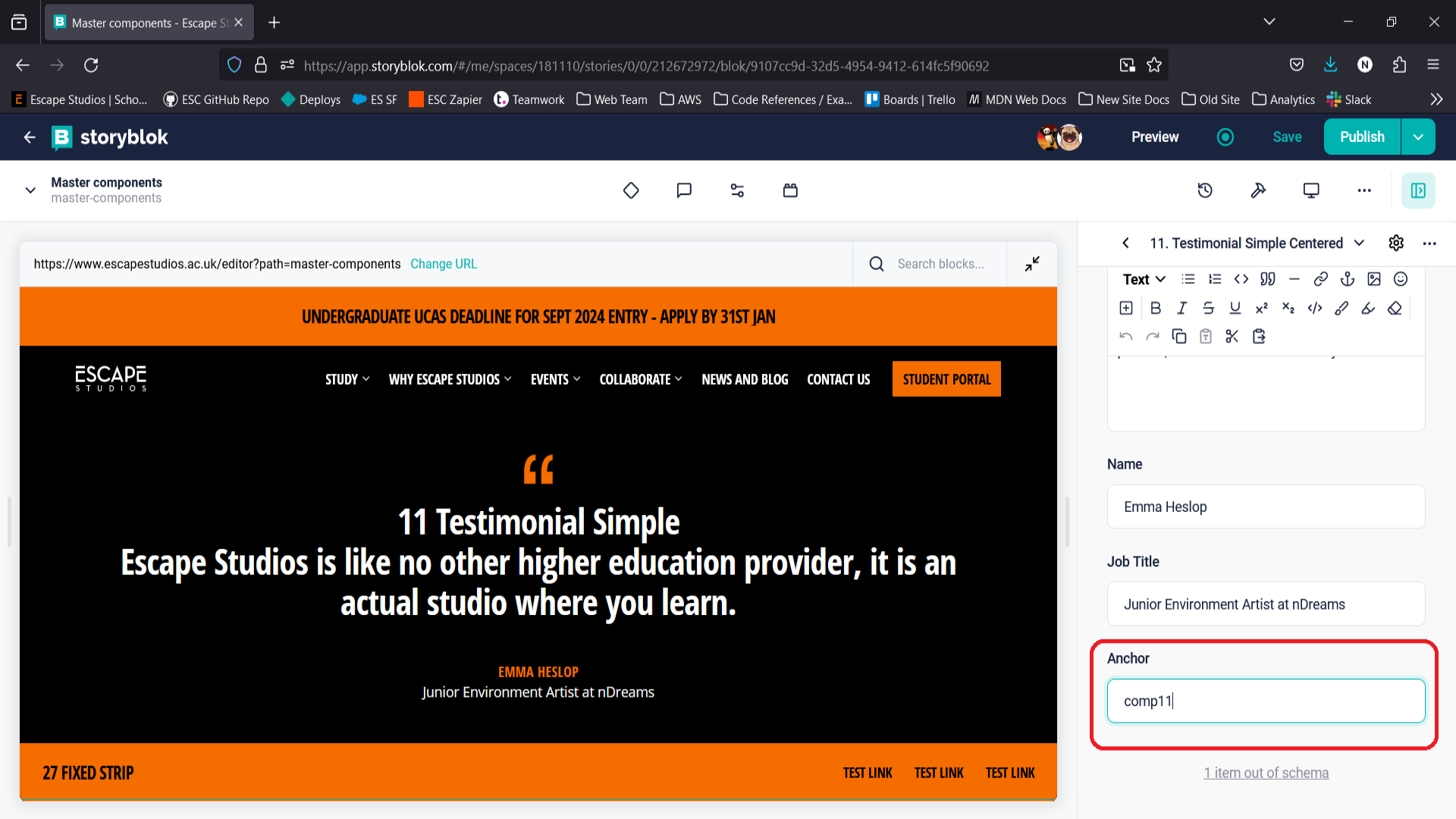
Task: Insert an image in rich text
Action: pos(1374,279)
